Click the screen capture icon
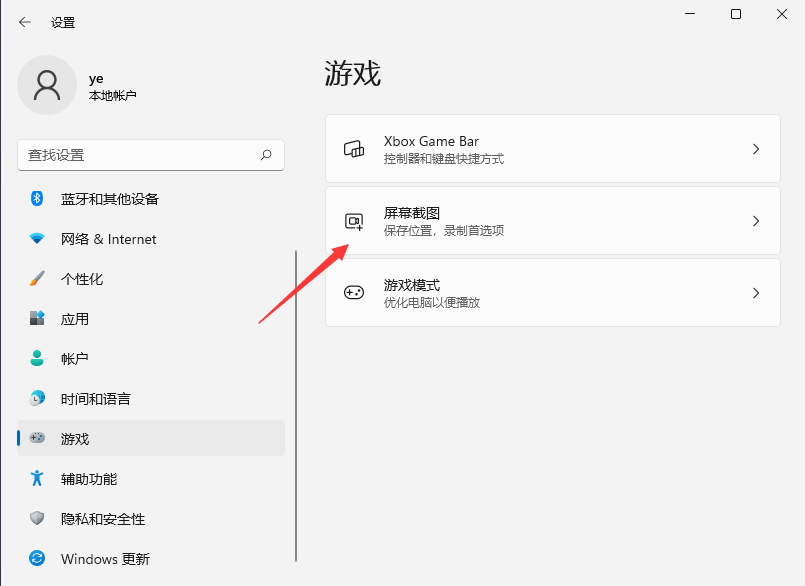 [x=354, y=221]
